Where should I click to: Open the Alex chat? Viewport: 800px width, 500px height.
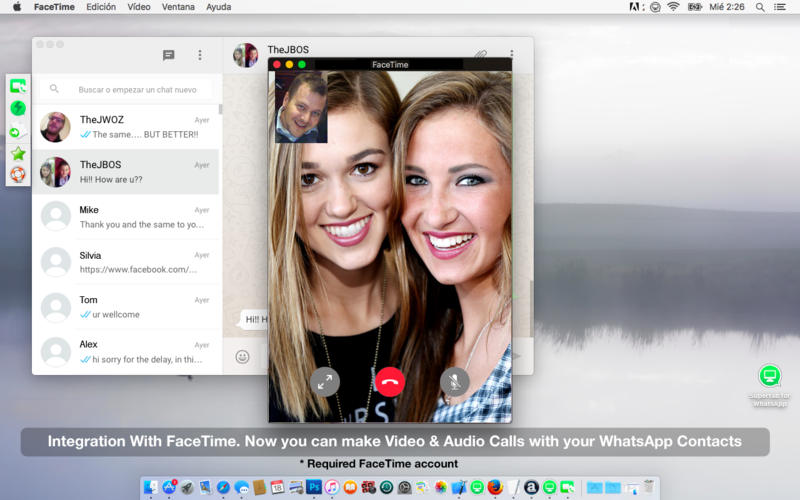point(126,352)
